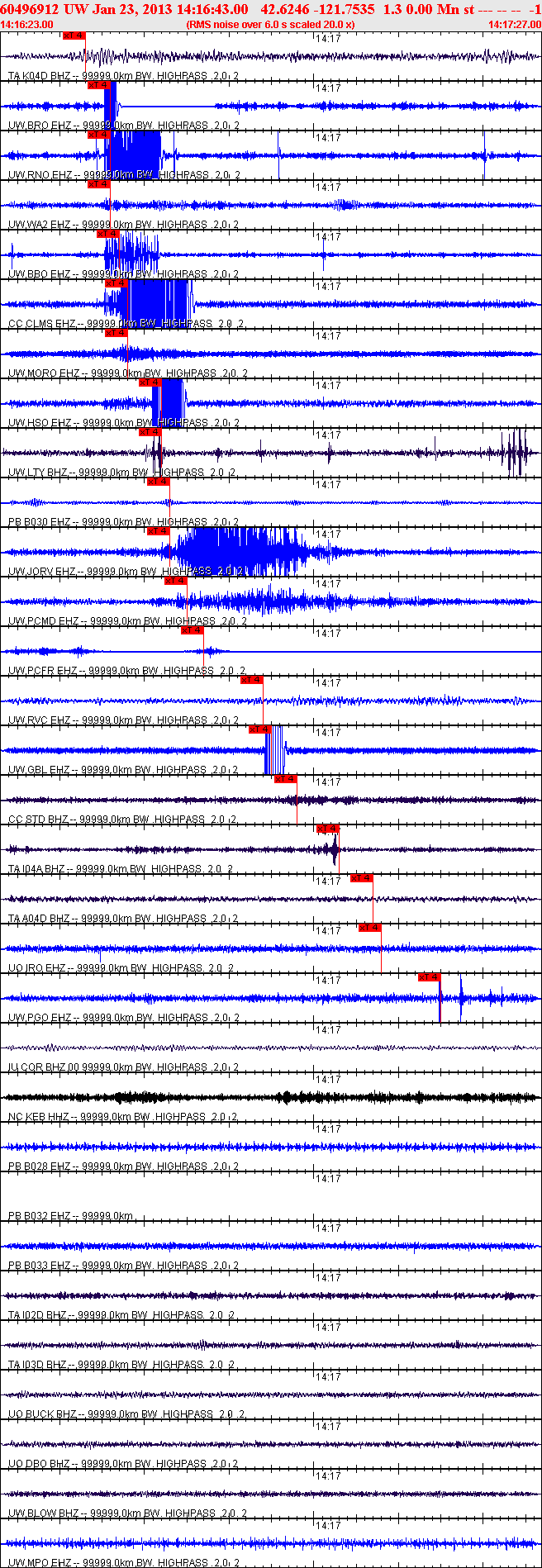
Task: Select the UO.DBO BHZ station label
Action: 39,1464
